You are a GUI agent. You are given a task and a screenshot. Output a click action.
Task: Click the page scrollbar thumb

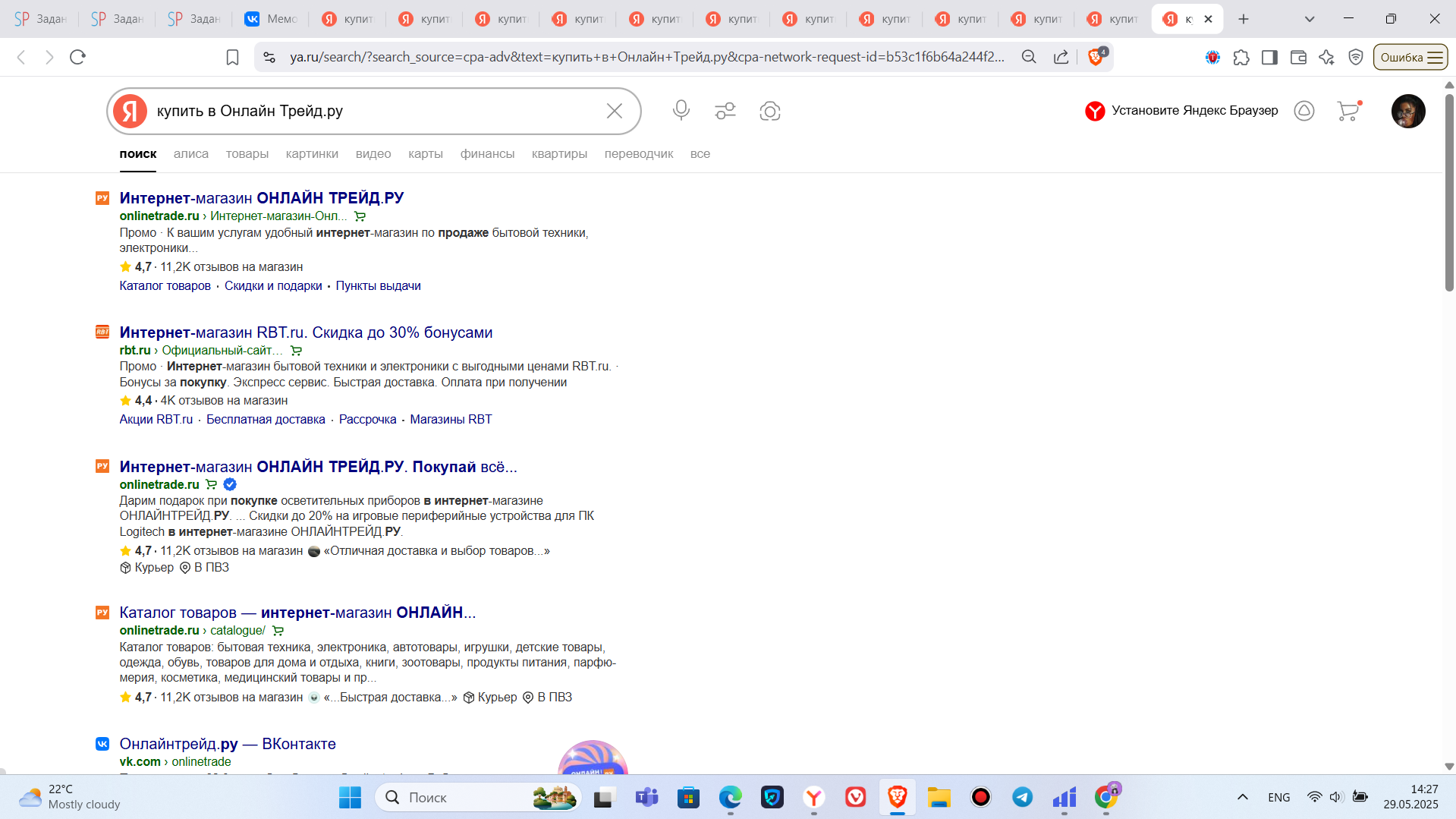click(x=1449, y=192)
